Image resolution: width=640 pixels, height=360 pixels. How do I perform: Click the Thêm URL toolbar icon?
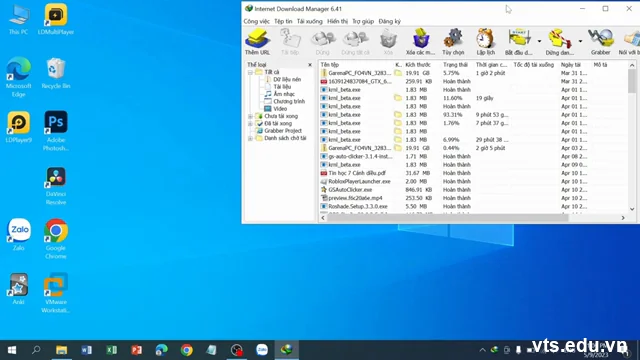pyautogui.click(x=257, y=42)
